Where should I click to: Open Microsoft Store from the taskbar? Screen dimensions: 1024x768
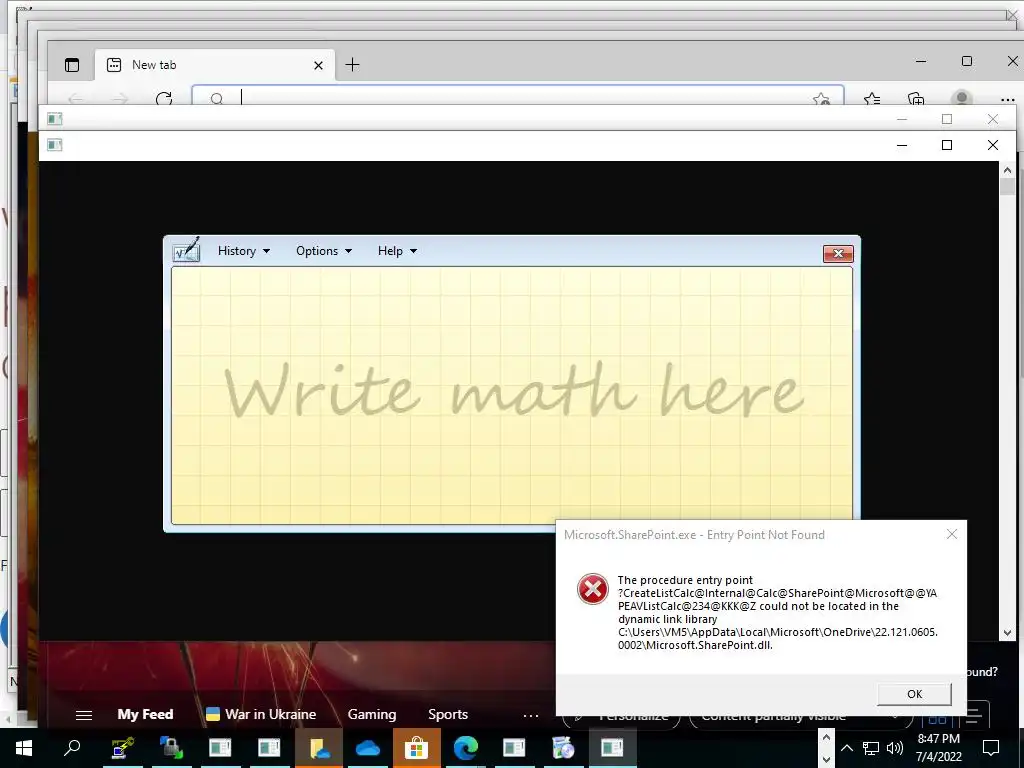(416, 748)
